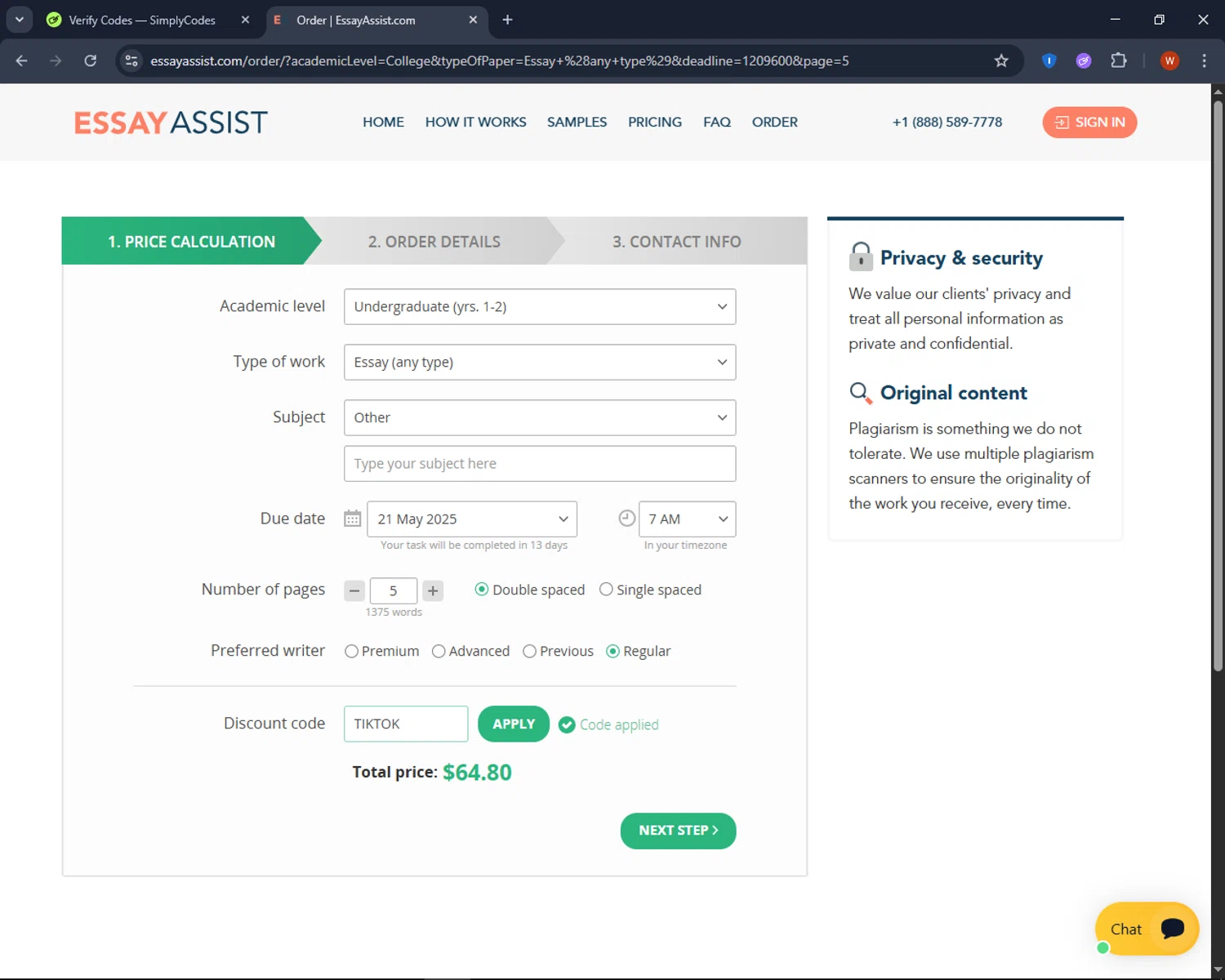Select Double spaced option
The height and width of the screenshot is (980, 1225).
(482, 590)
